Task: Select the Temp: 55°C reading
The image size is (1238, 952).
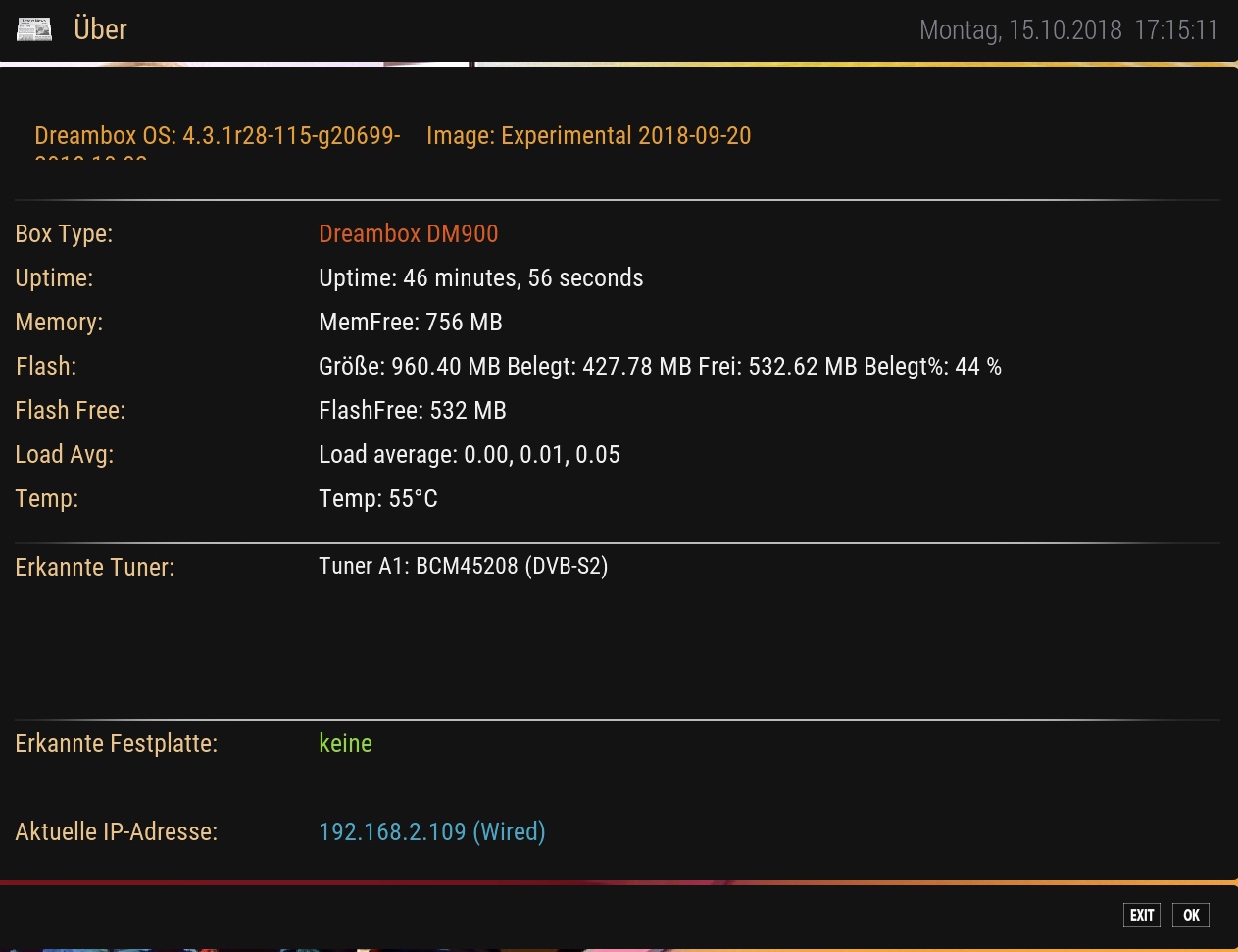Action: point(377,499)
